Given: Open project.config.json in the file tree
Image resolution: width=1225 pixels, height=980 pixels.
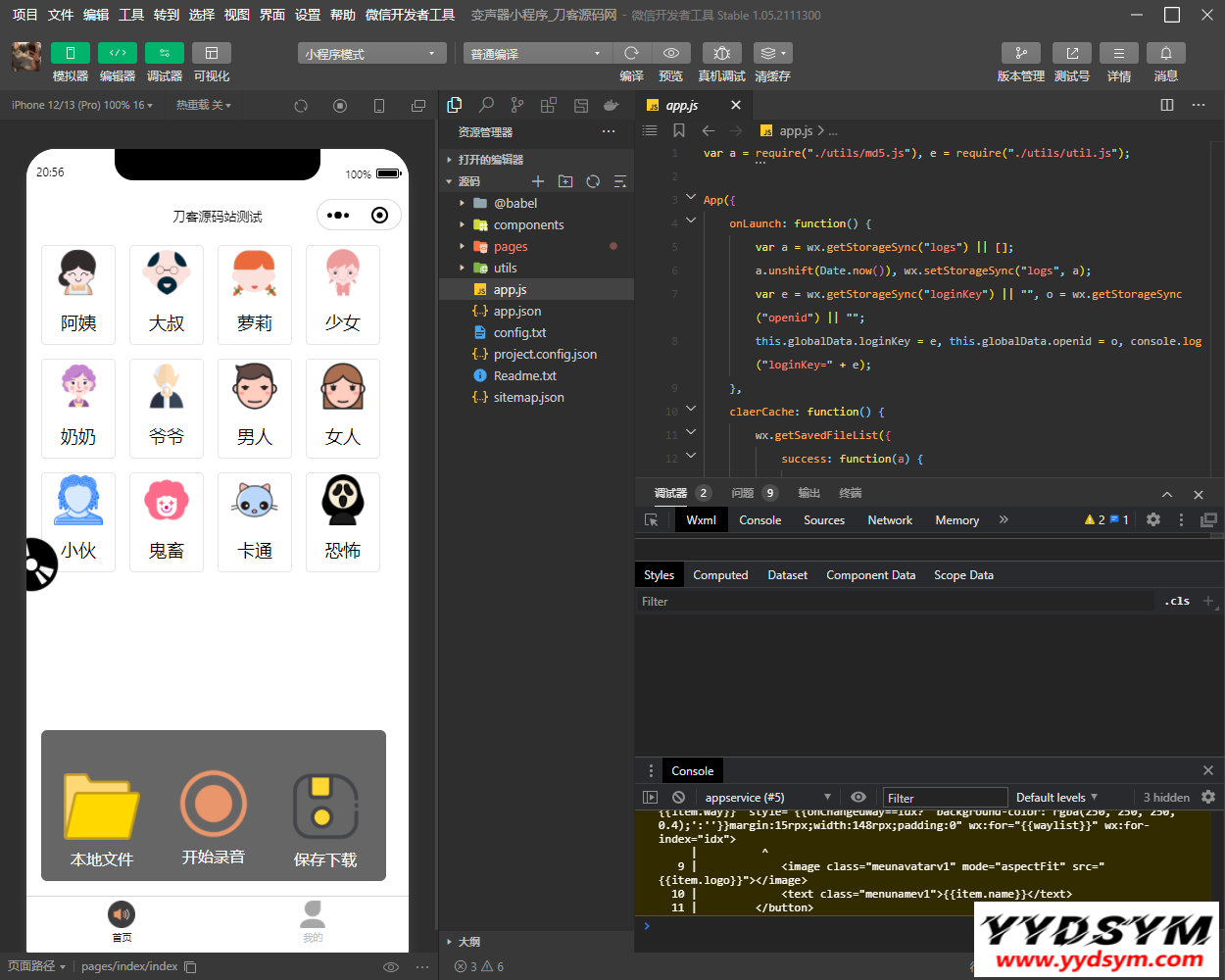Looking at the screenshot, I should [x=545, y=355].
